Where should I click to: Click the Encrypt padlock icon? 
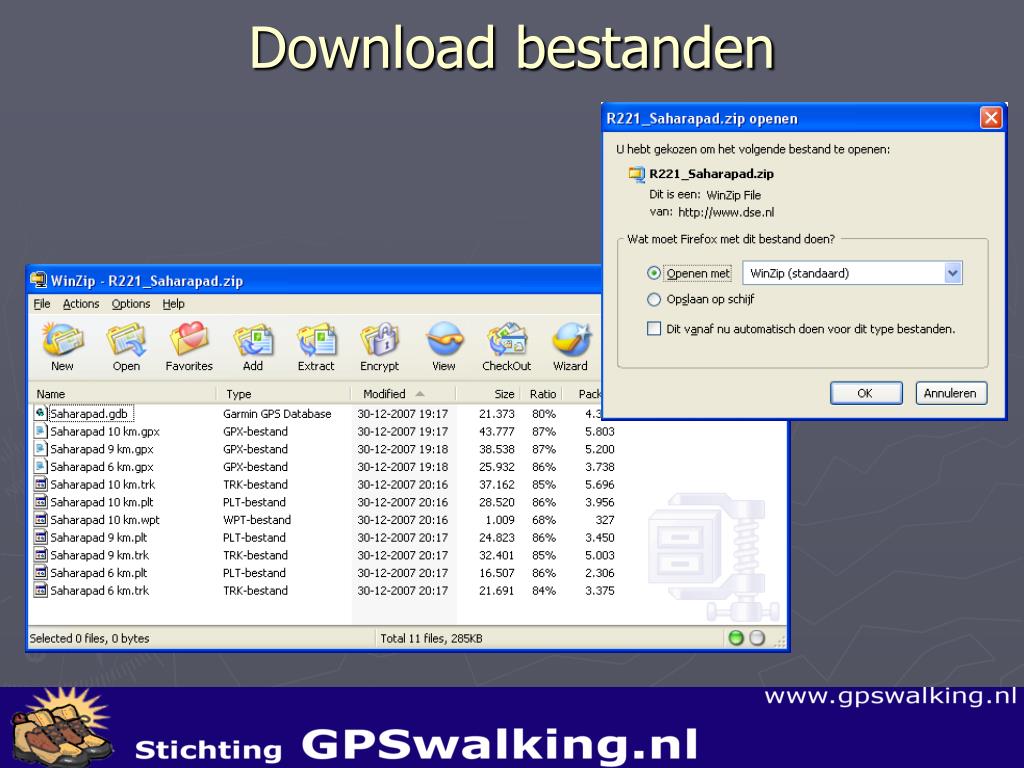pos(379,340)
